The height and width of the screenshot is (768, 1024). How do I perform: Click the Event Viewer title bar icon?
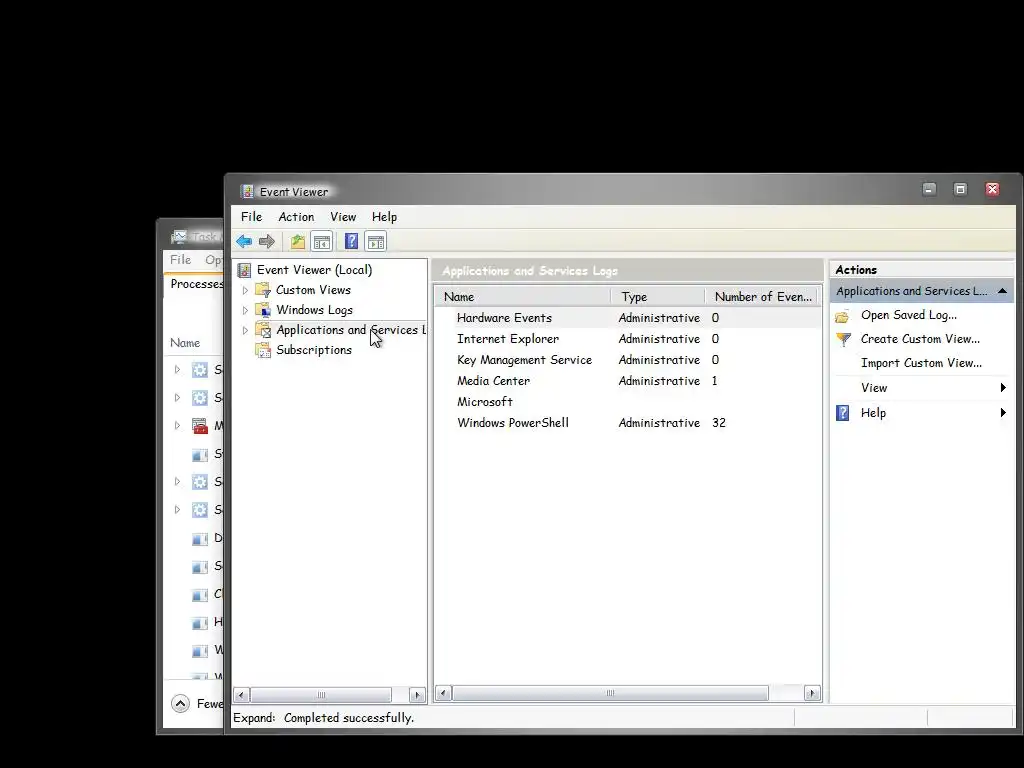[247, 191]
